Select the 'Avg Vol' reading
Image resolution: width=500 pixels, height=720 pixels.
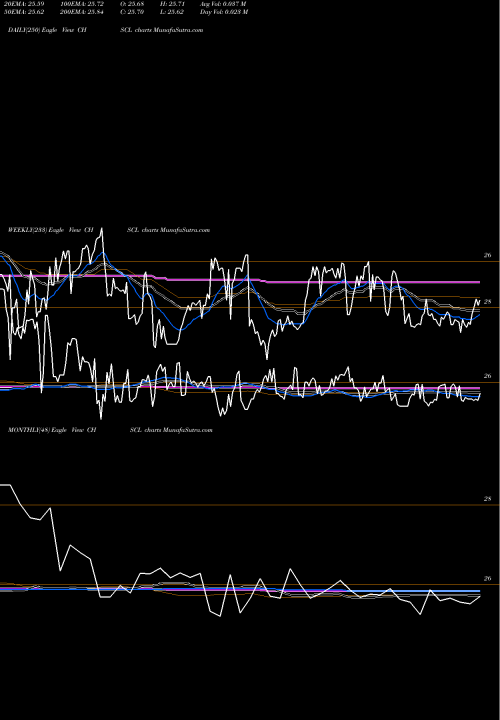pyautogui.click(x=223, y=4)
